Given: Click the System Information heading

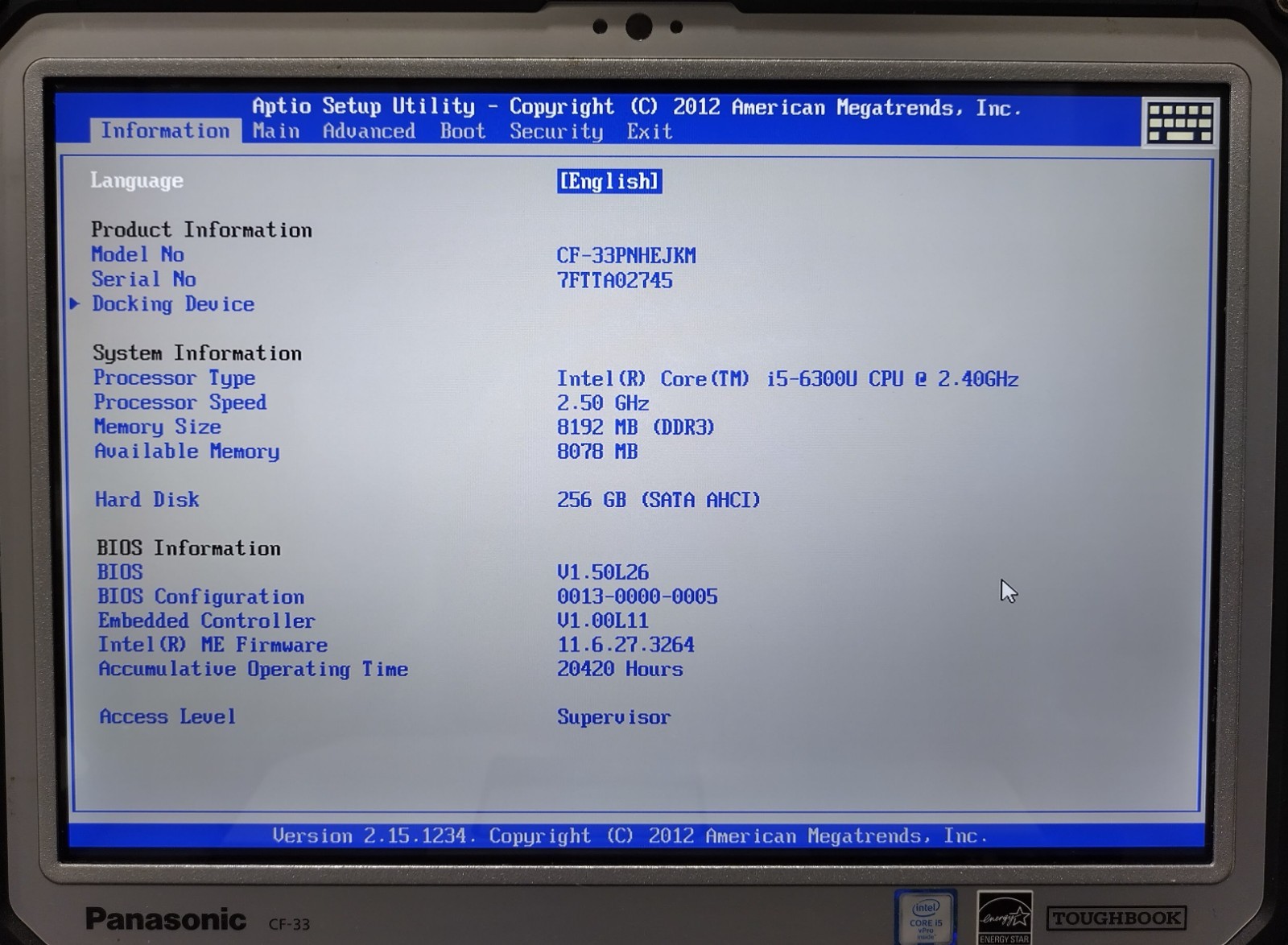Looking at the screenshot, I should click(x=197, y=353).
